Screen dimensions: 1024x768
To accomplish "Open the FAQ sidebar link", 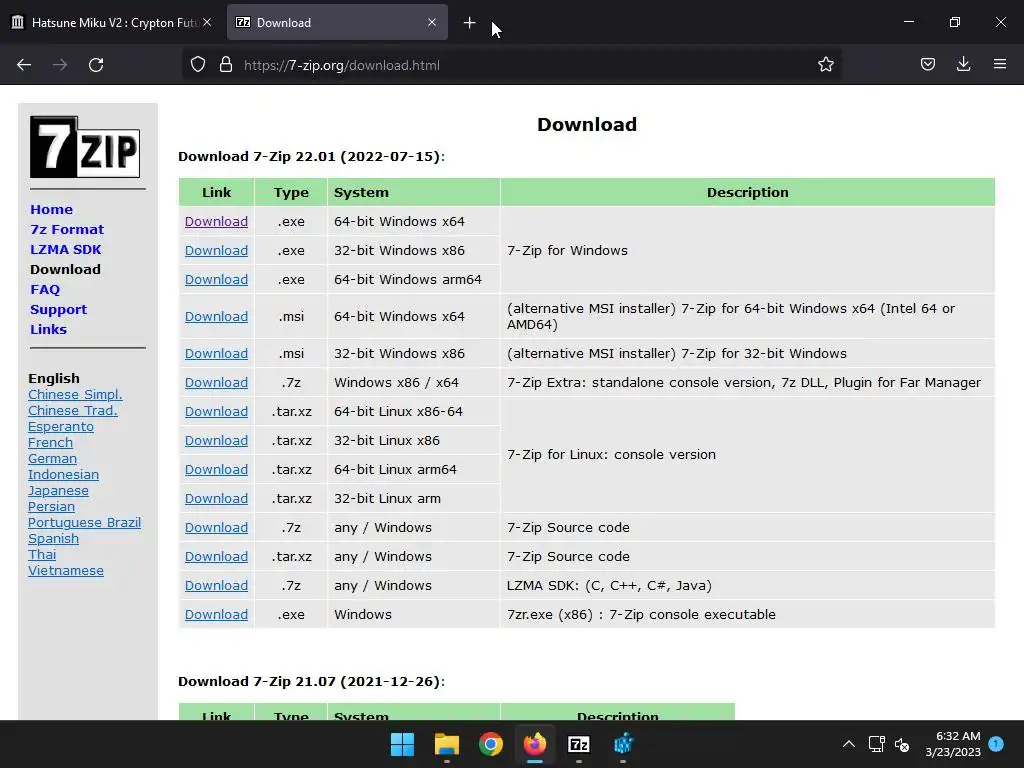I will click(x=45, y=289).
